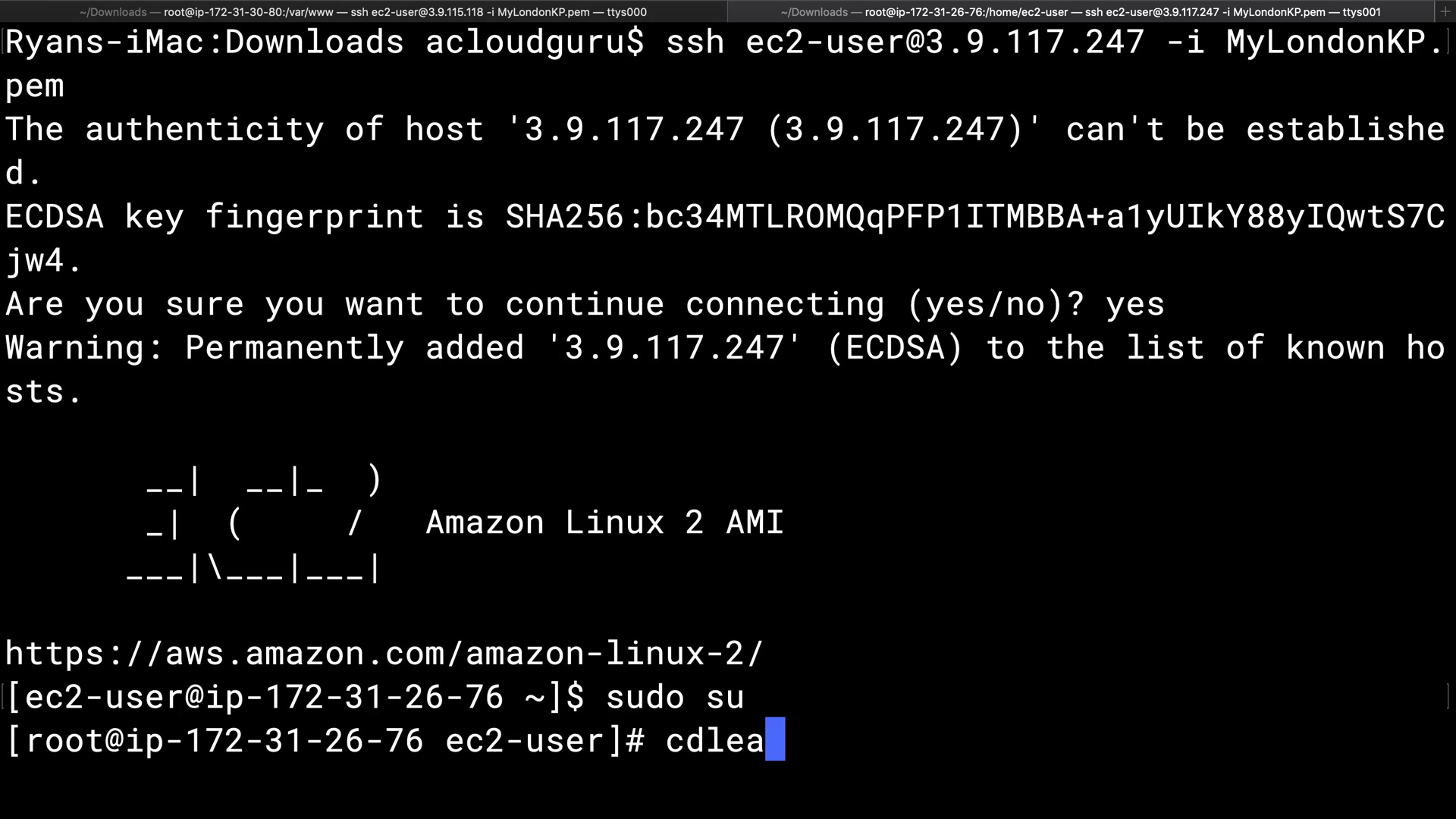
Task: Click the typed 'cdlea' command text
Action: (714, 741)
